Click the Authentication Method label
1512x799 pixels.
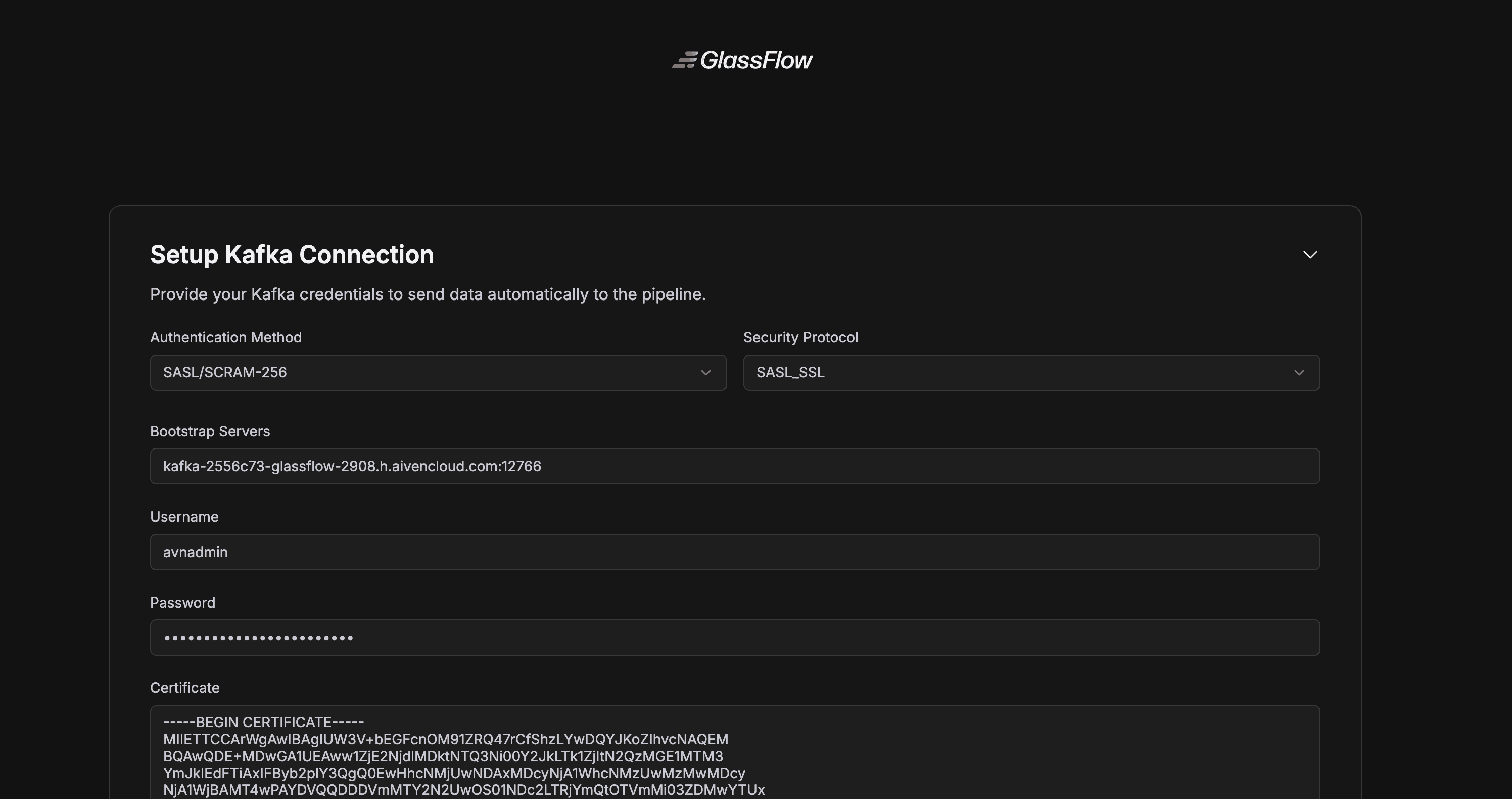coord(226,337)
